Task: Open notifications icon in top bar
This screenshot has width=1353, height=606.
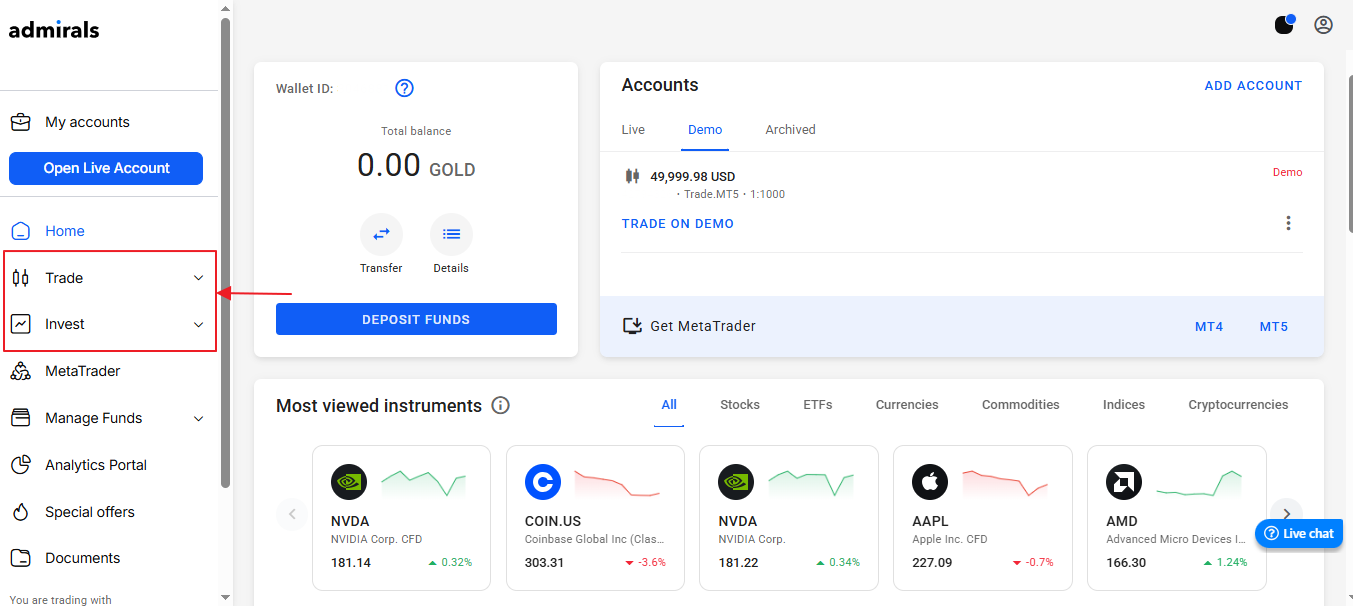Action: pos(1285,24)
